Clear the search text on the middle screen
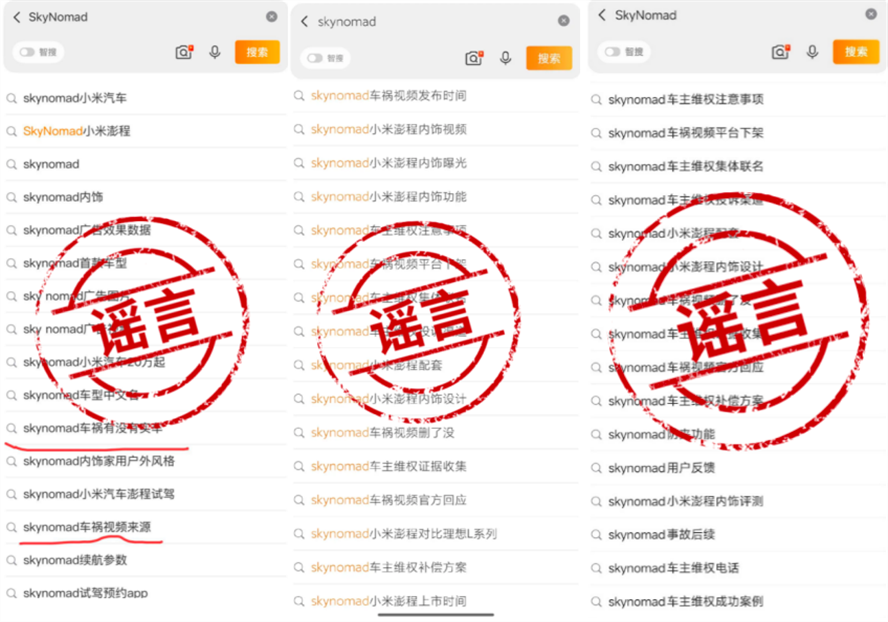Screen dimensions: 888x622 563,21
